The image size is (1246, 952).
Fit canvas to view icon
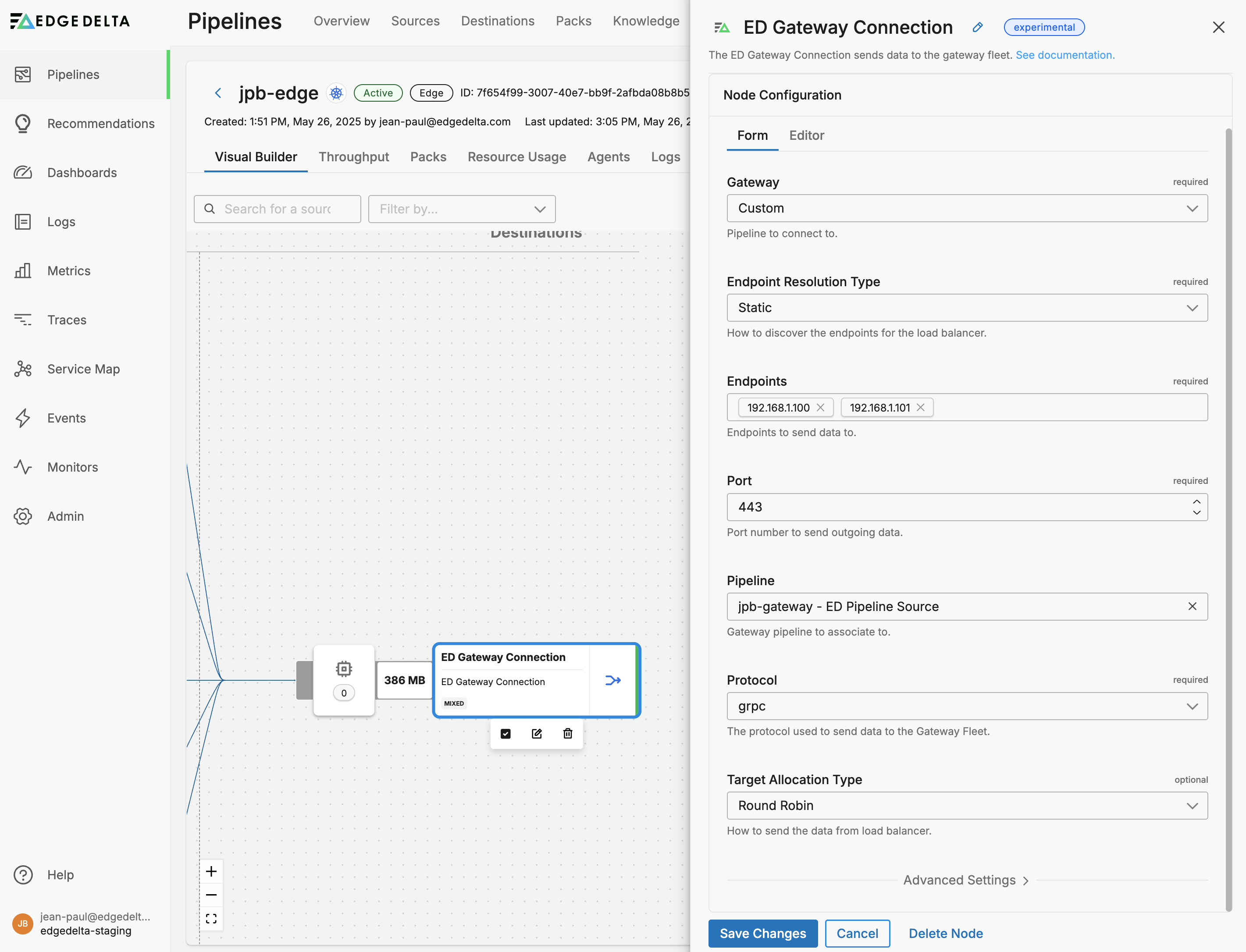[211, 919]
